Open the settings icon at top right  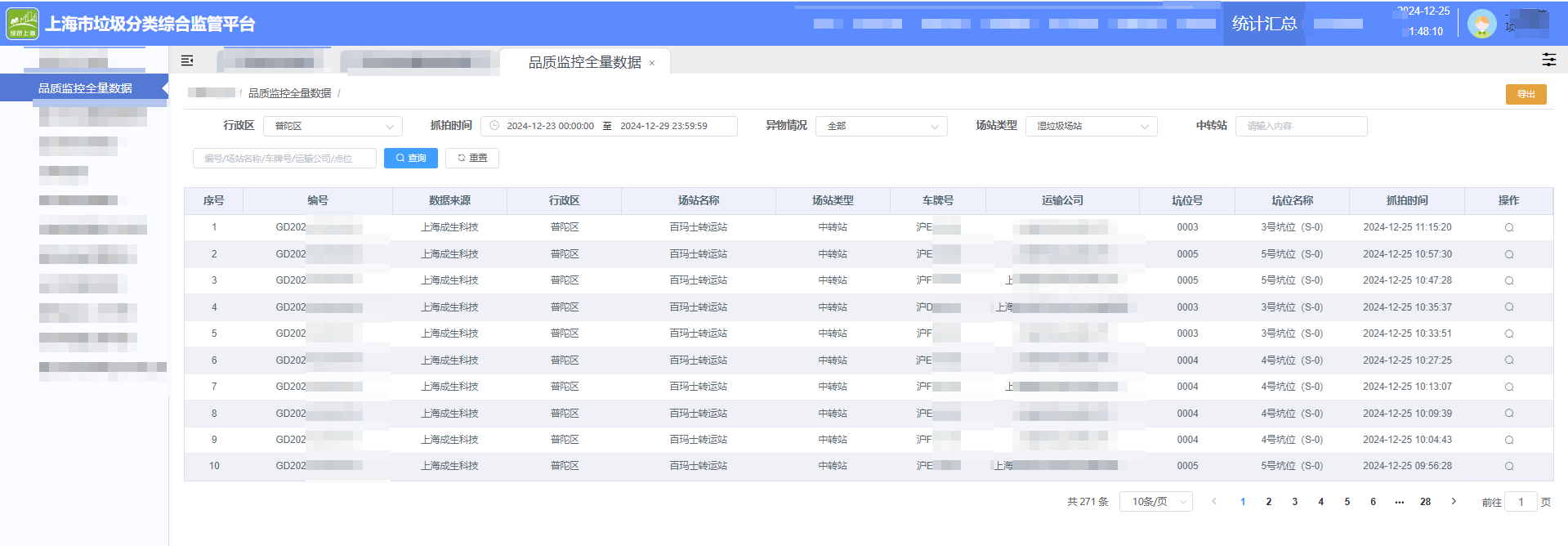(1548, 60)
